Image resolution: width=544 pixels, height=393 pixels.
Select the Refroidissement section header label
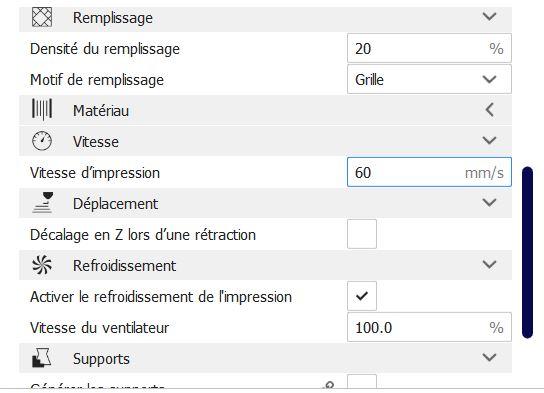pyautogui.click(x=125, y=266)
